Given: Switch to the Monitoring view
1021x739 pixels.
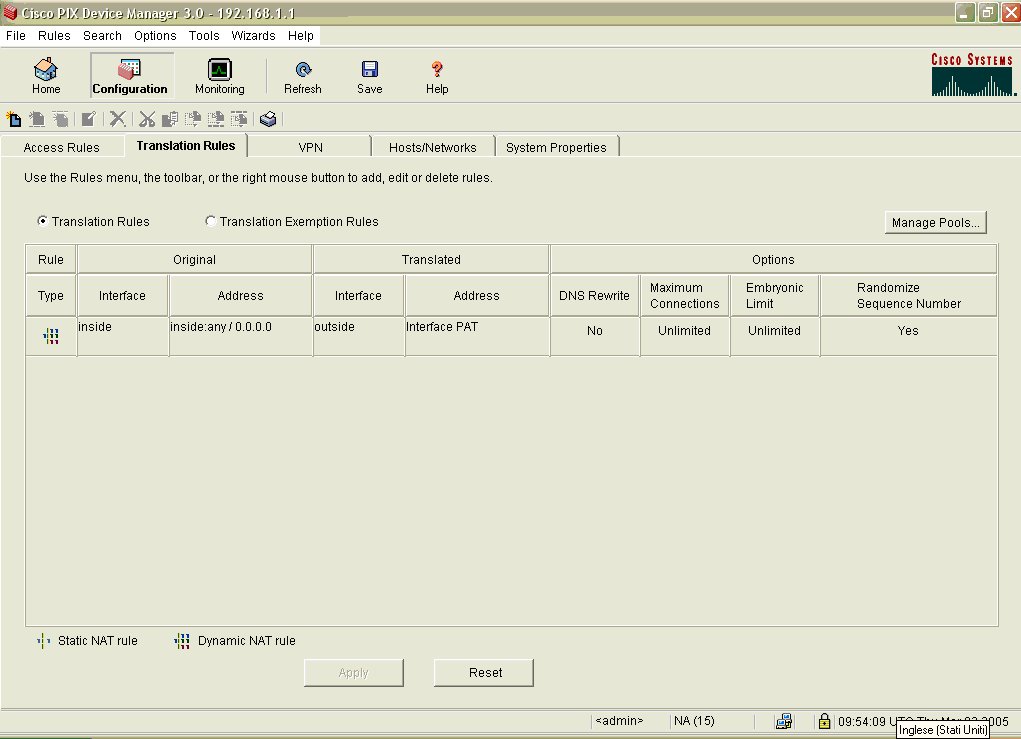Looking at the screenshot, I should click(219, 76).
